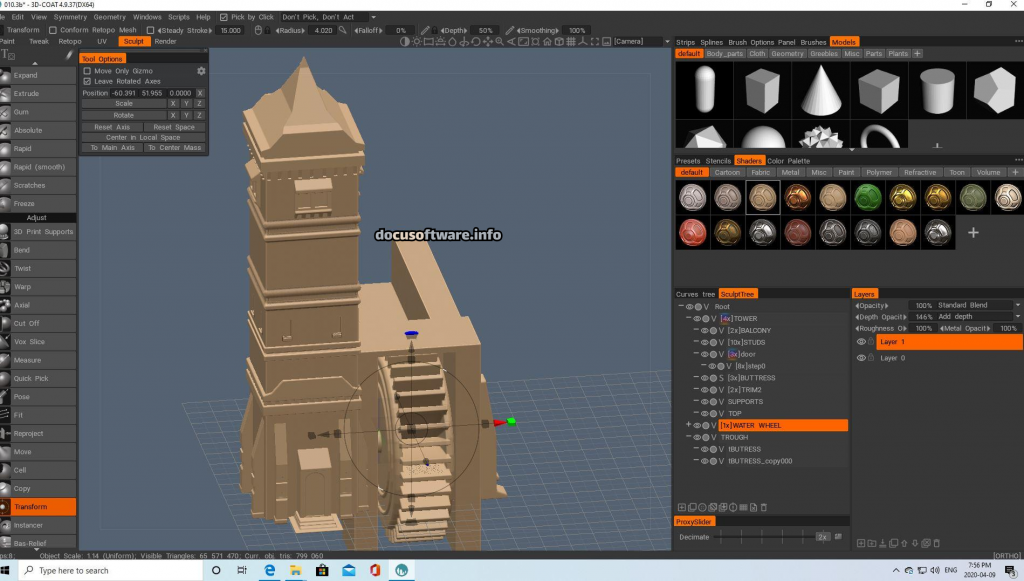Click the To Main Axis button
This screenshot has height=581, width=1024.
(x=112, y=148)
